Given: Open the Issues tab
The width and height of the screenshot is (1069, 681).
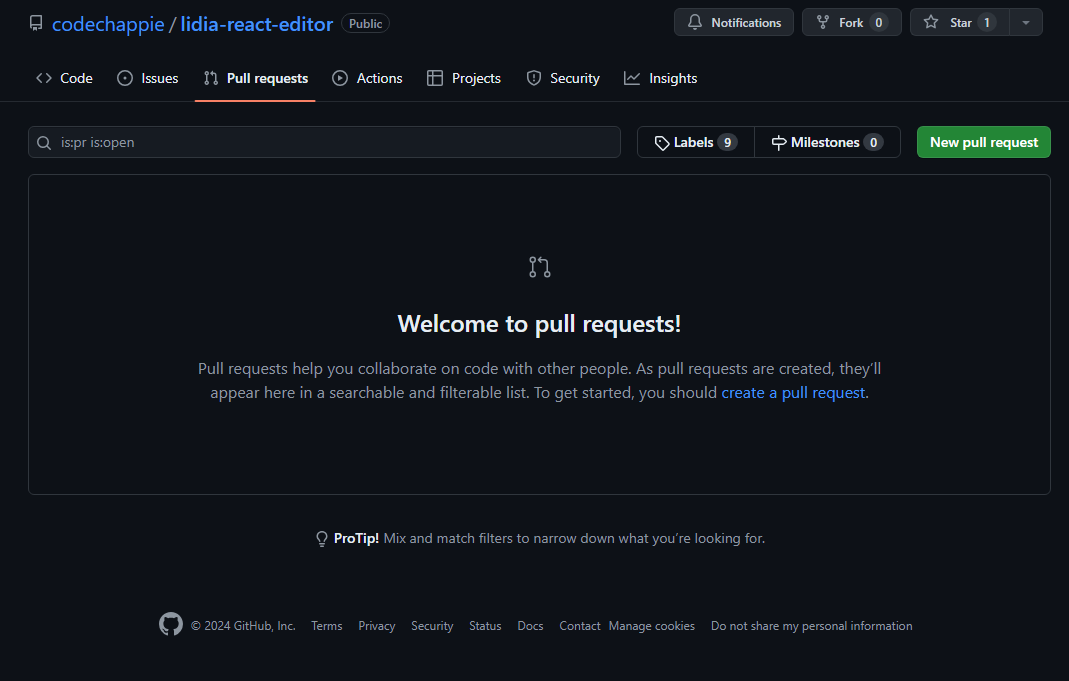Looking at the screenshot, I should [147, 78].
